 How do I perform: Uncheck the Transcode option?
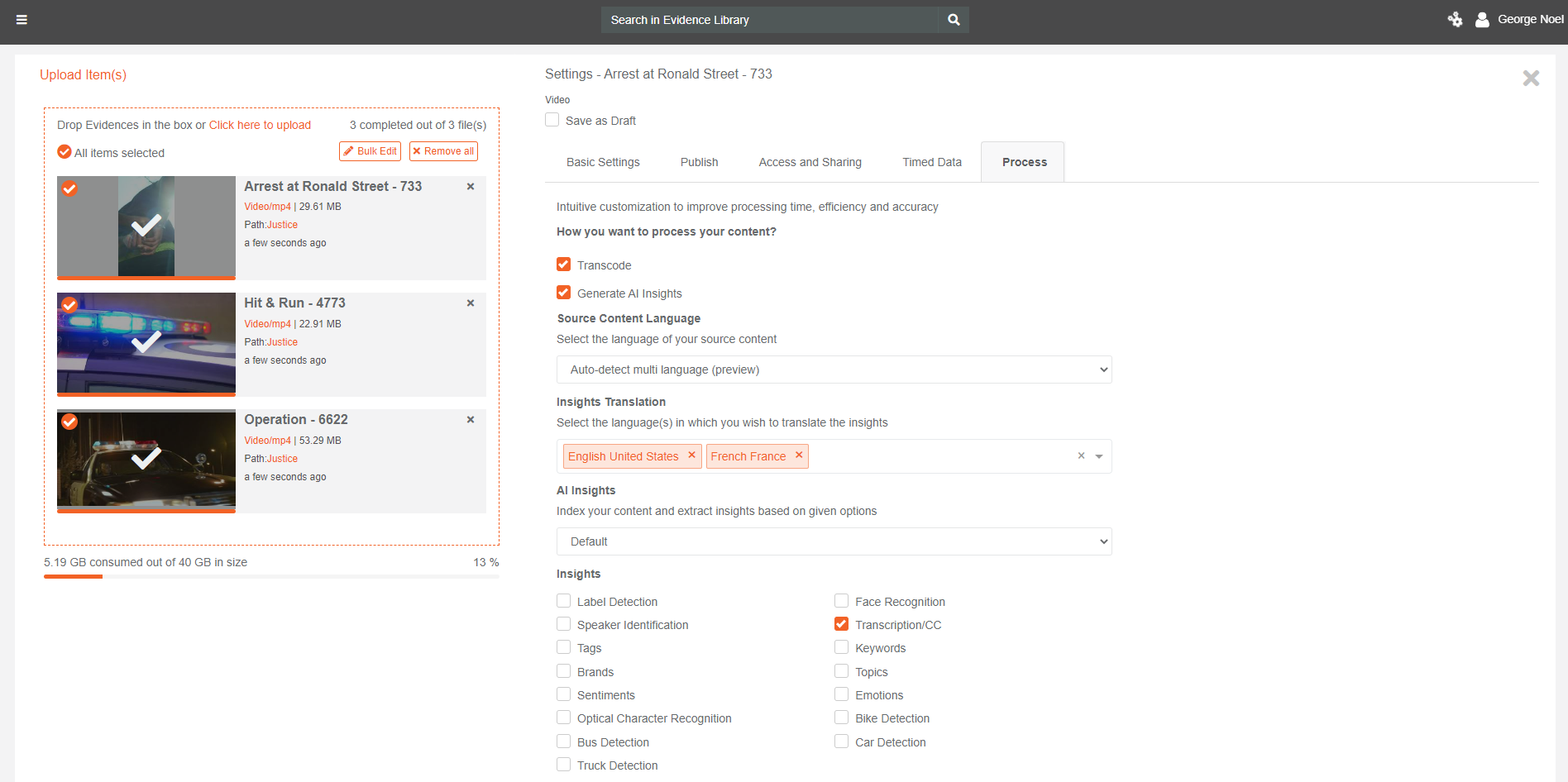564,265
